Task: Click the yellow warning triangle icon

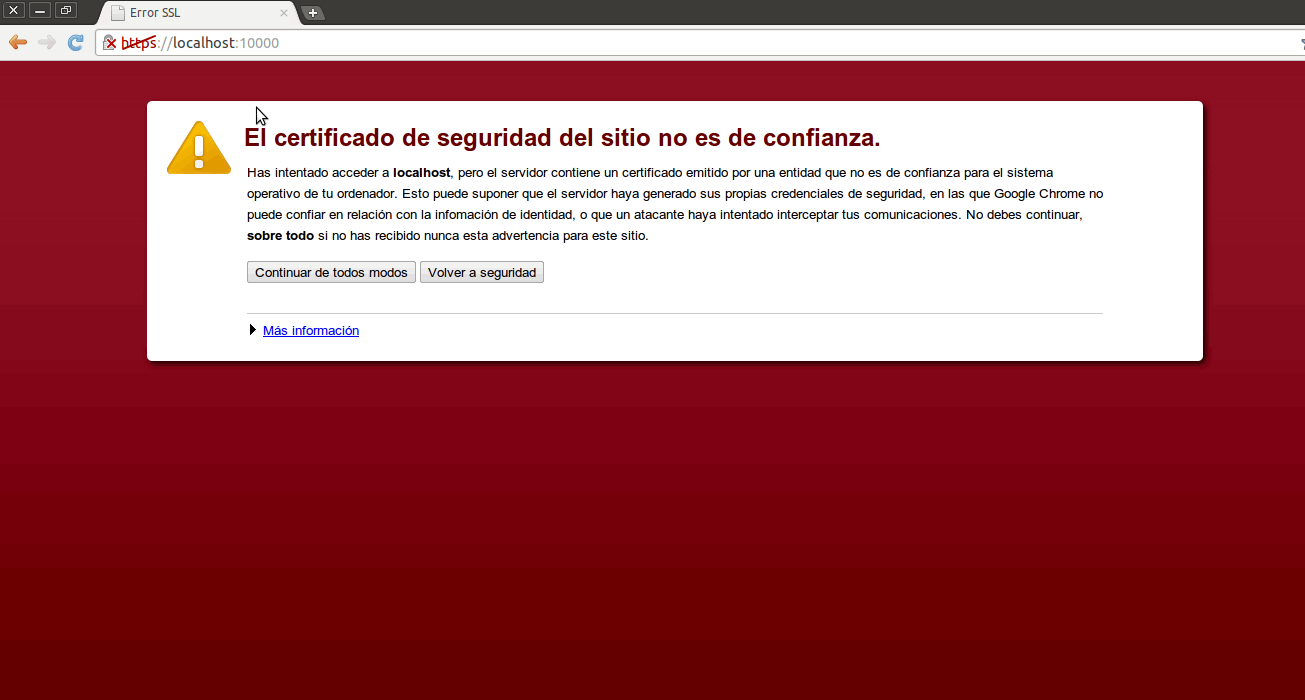Action: [198, 148]
